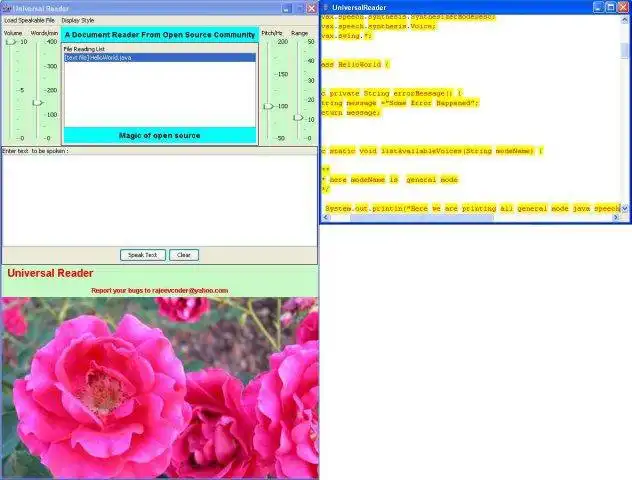Click inside the text to be spoken area
Viewport: 632px width, 480px height.
[x=160, y=200]
